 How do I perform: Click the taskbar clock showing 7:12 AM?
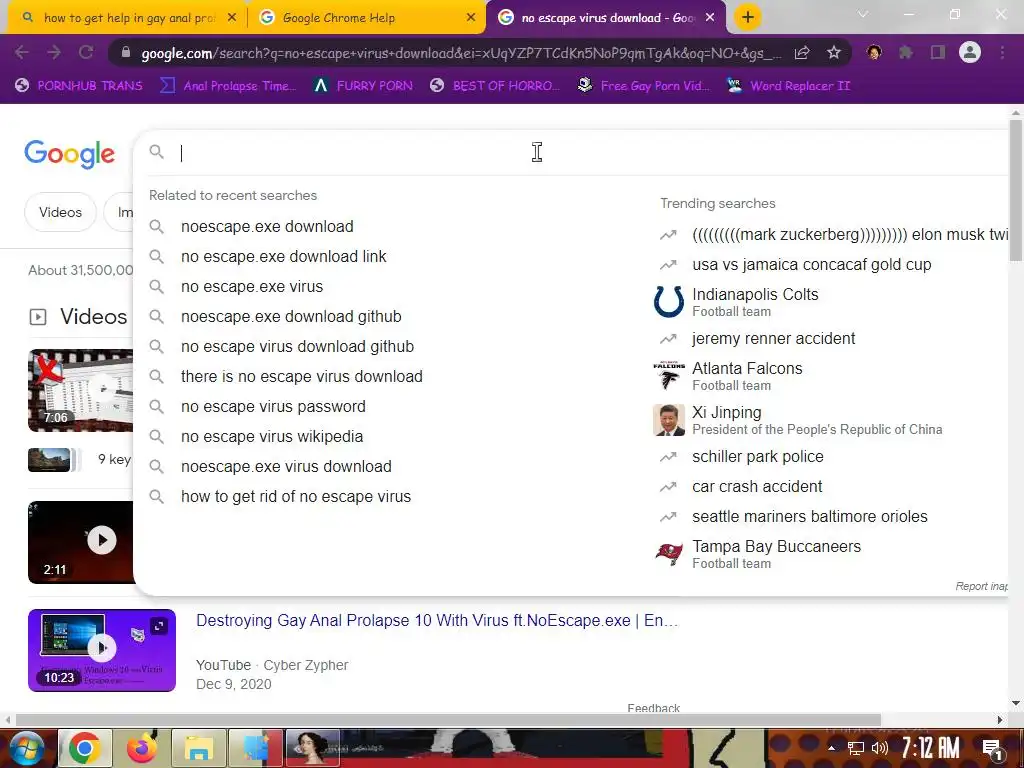click(x=931, y=748)
